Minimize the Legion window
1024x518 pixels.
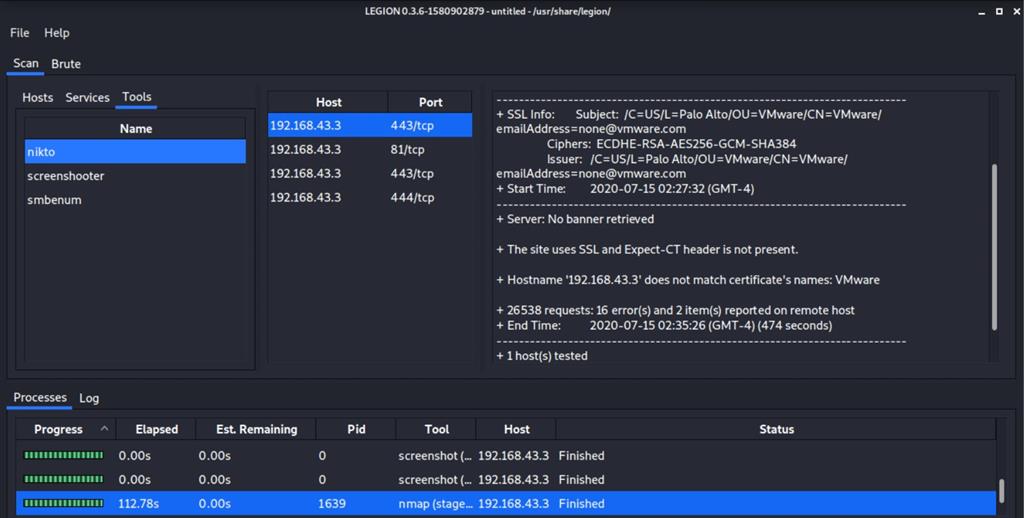click(982, 12)
